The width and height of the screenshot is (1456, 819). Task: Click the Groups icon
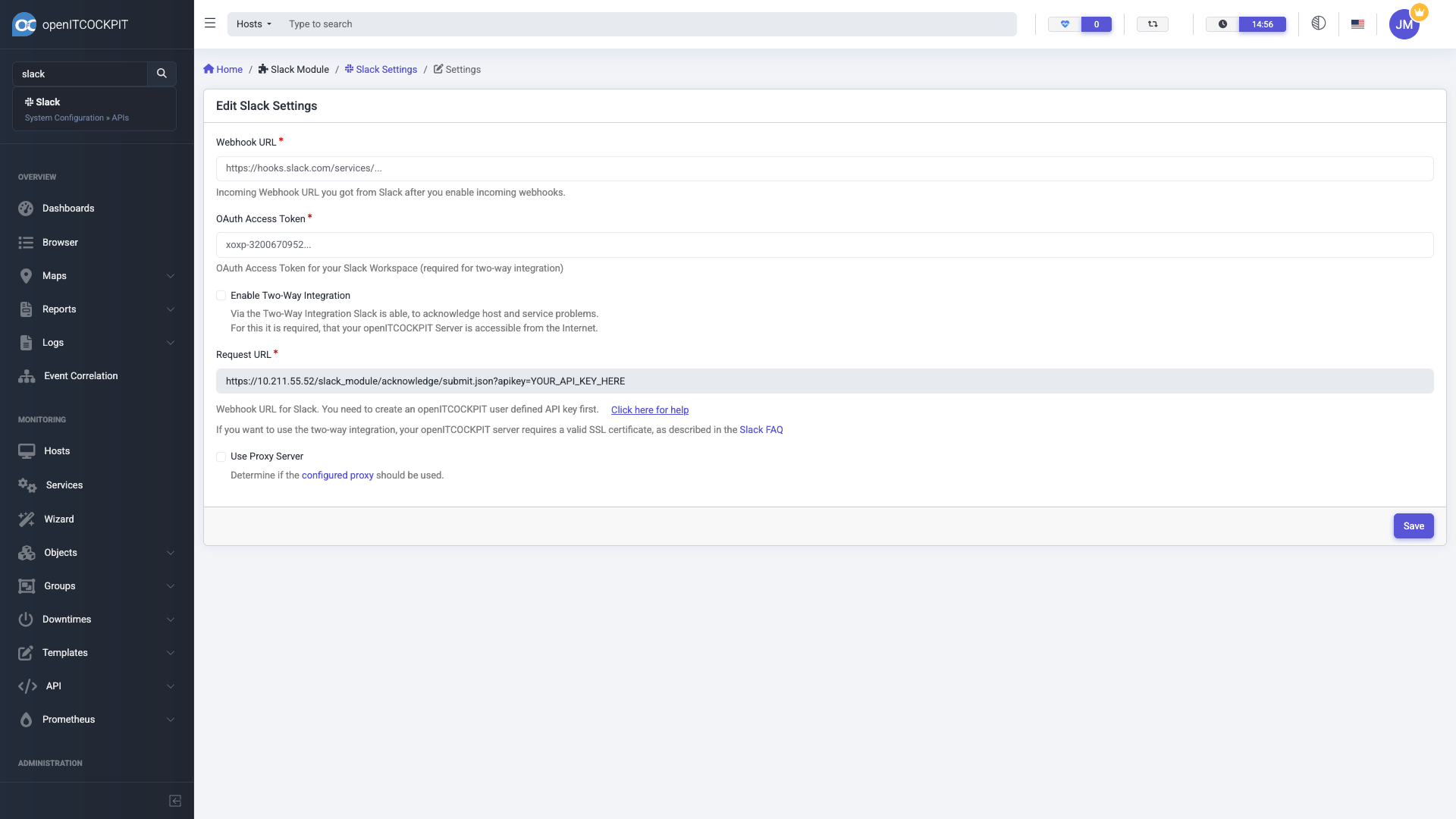coord(27,586)
